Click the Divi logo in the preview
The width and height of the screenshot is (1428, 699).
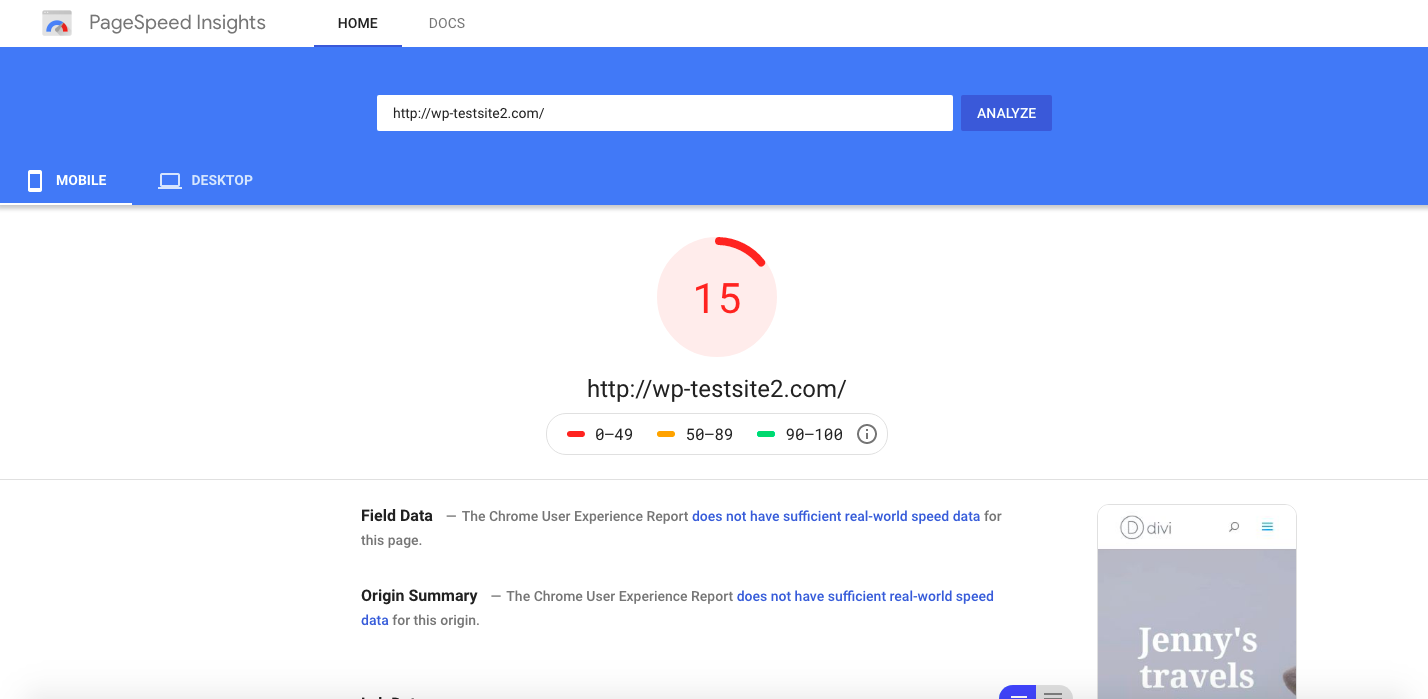point(1146,528)
